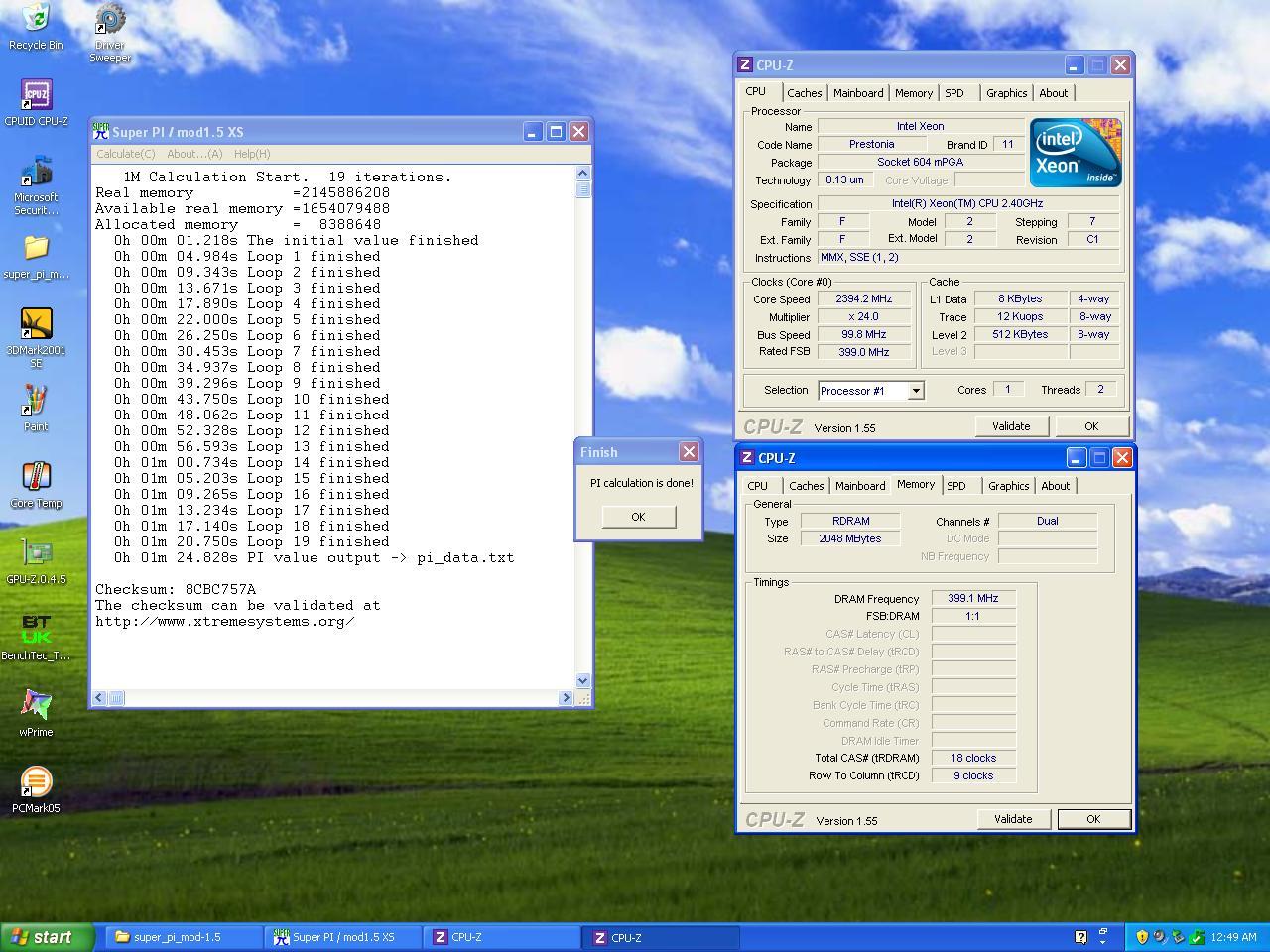The height and width of the screenshot is (952, 1270).
Task: Open the PCMark05 desktop shortcut
Action: click(36, 790)
